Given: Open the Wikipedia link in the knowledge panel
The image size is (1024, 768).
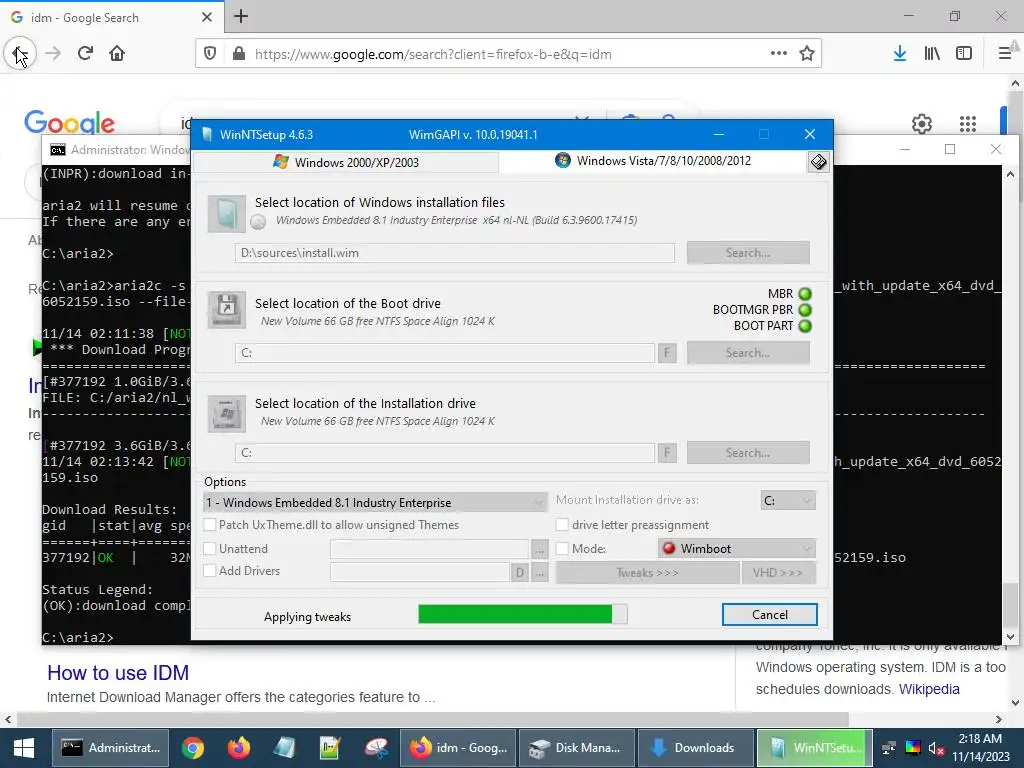Looking at the screenshot, I should (x=929, y=689).
